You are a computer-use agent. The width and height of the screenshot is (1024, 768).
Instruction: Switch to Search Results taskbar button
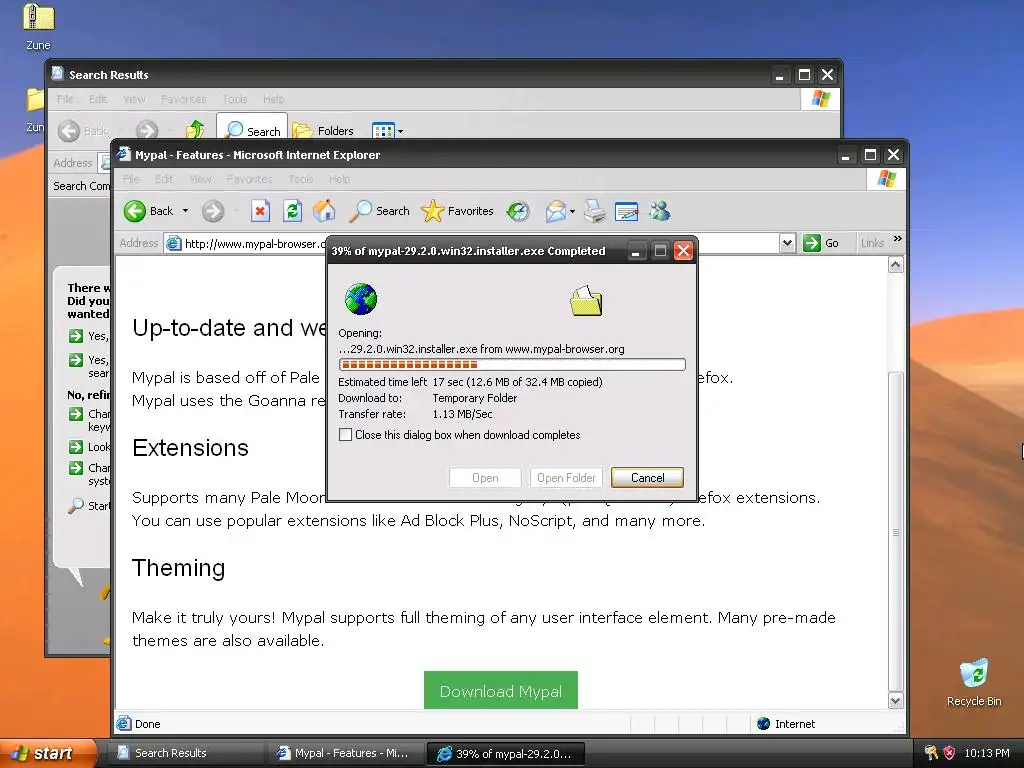click(185, 753)
